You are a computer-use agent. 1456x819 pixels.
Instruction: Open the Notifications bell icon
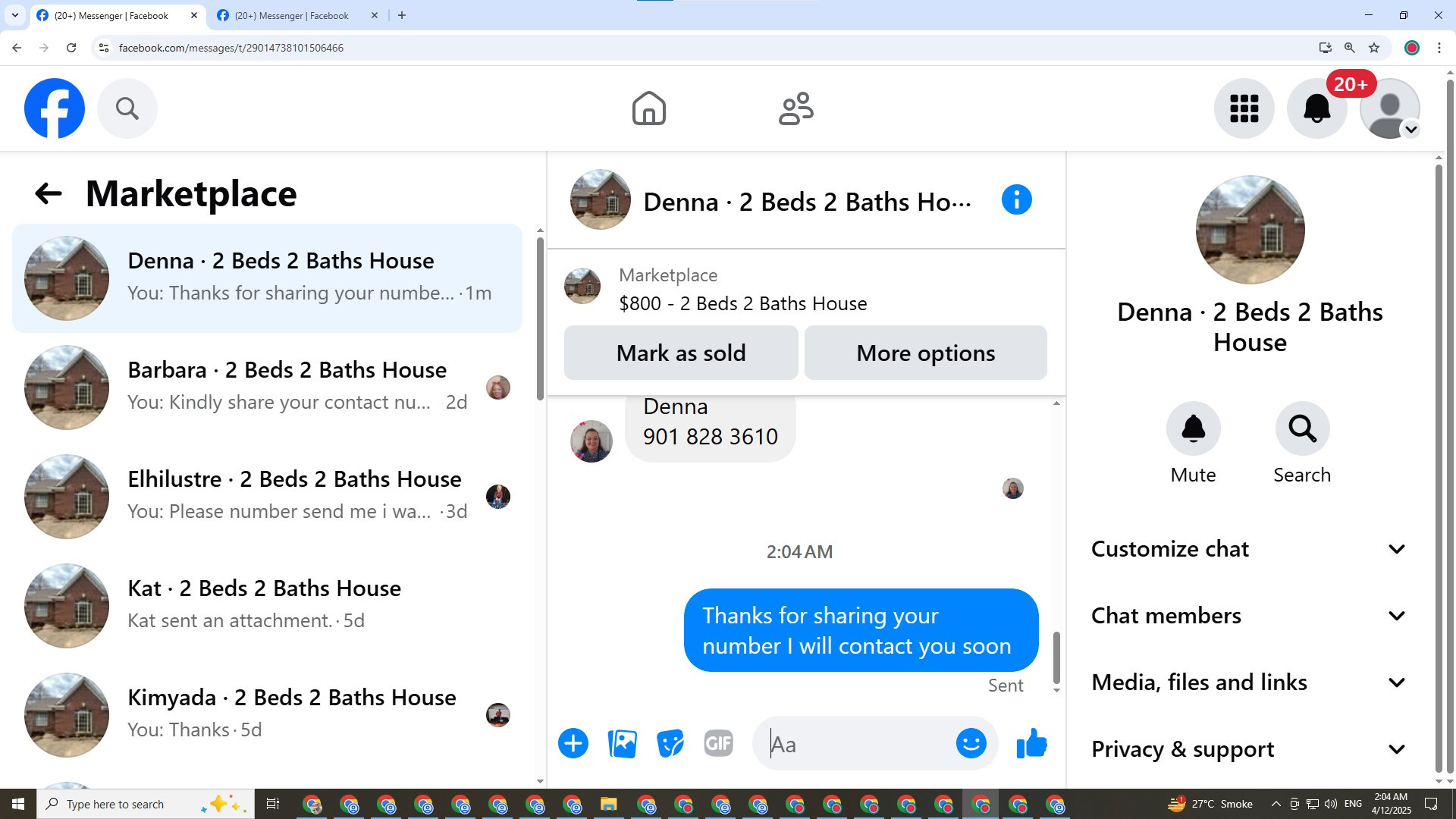[1317, 108]
